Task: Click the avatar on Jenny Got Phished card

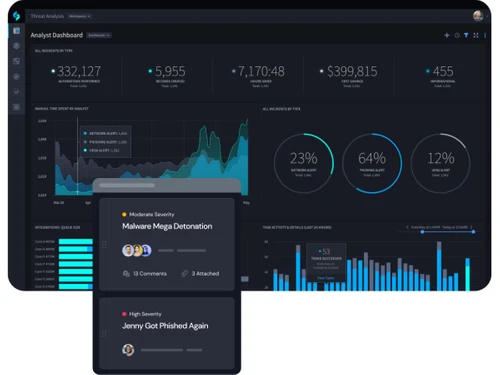Action: [128, 350]
